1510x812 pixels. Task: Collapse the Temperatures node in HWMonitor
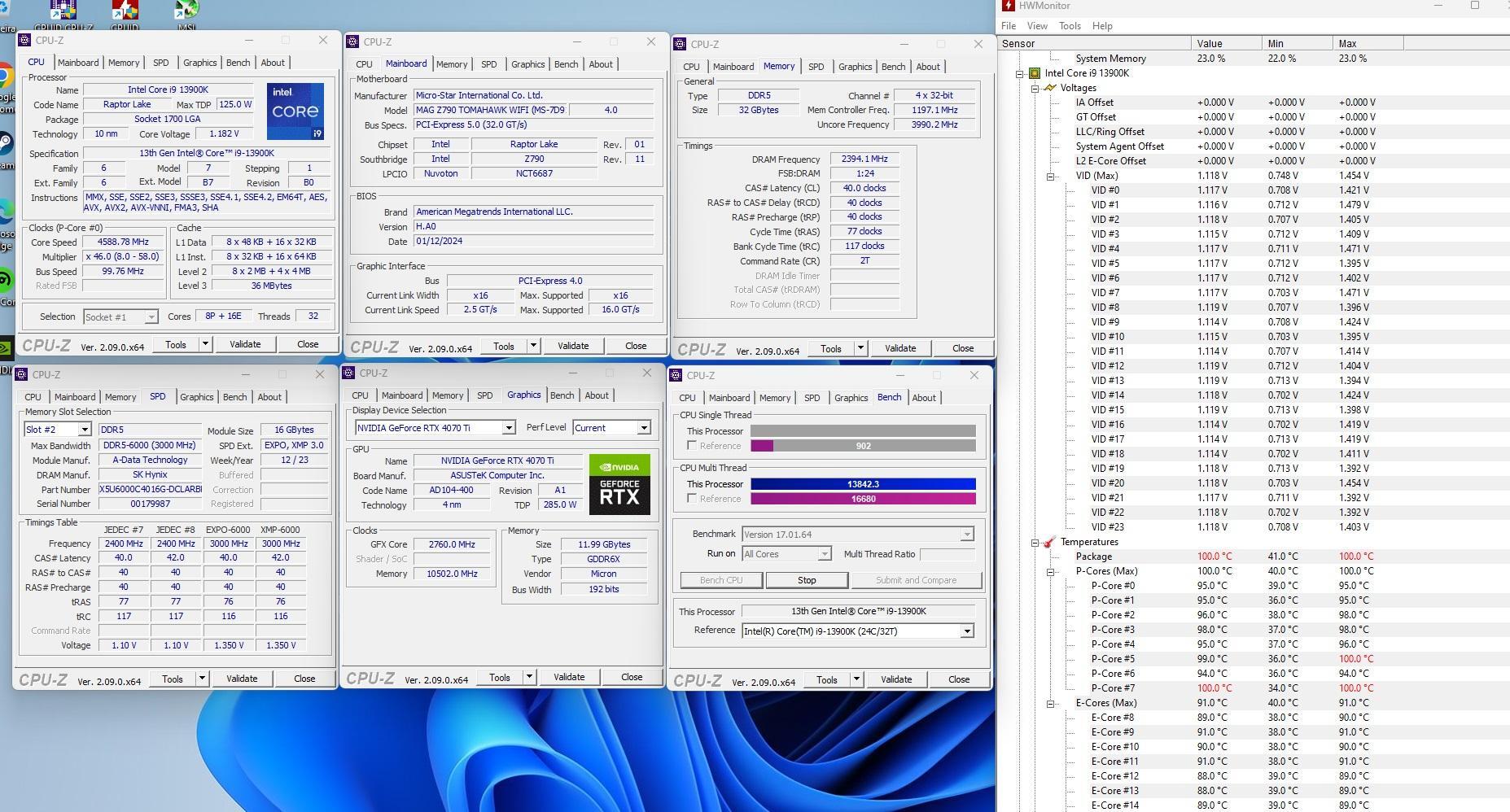pyautogui.click(x=1035, y=542)
